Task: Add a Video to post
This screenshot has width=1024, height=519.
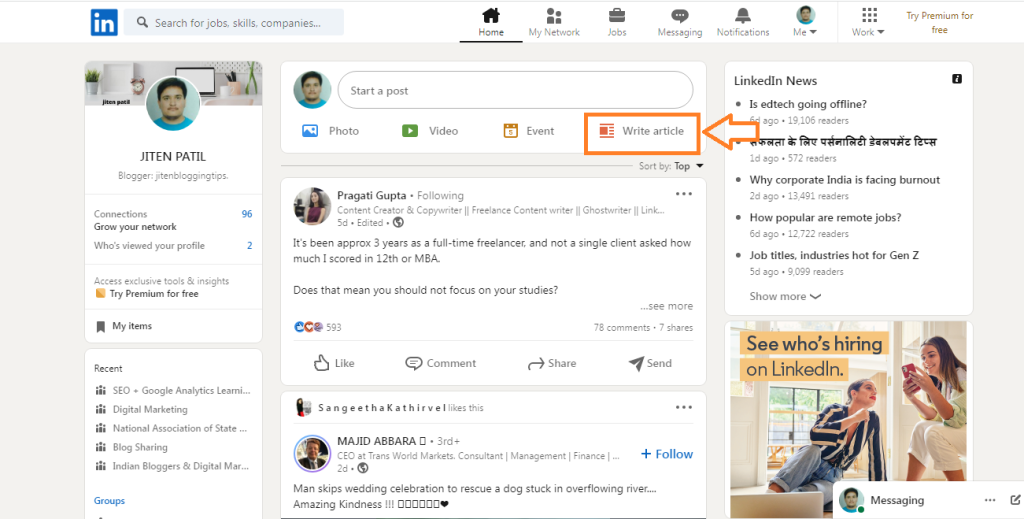Action: tap(430, 131)
